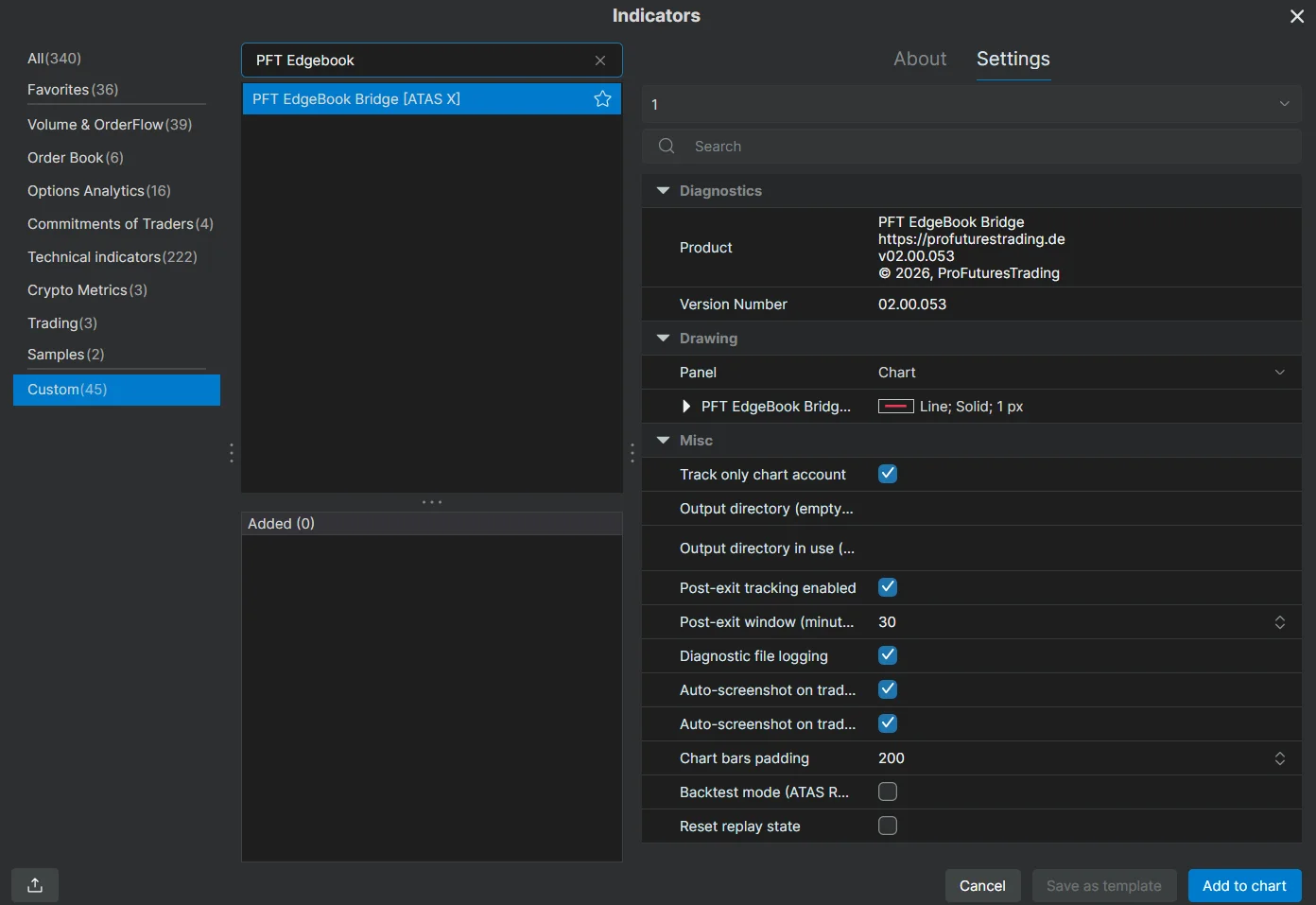
Task: Click the export icon at bottom left
Action: coord(35,885)
